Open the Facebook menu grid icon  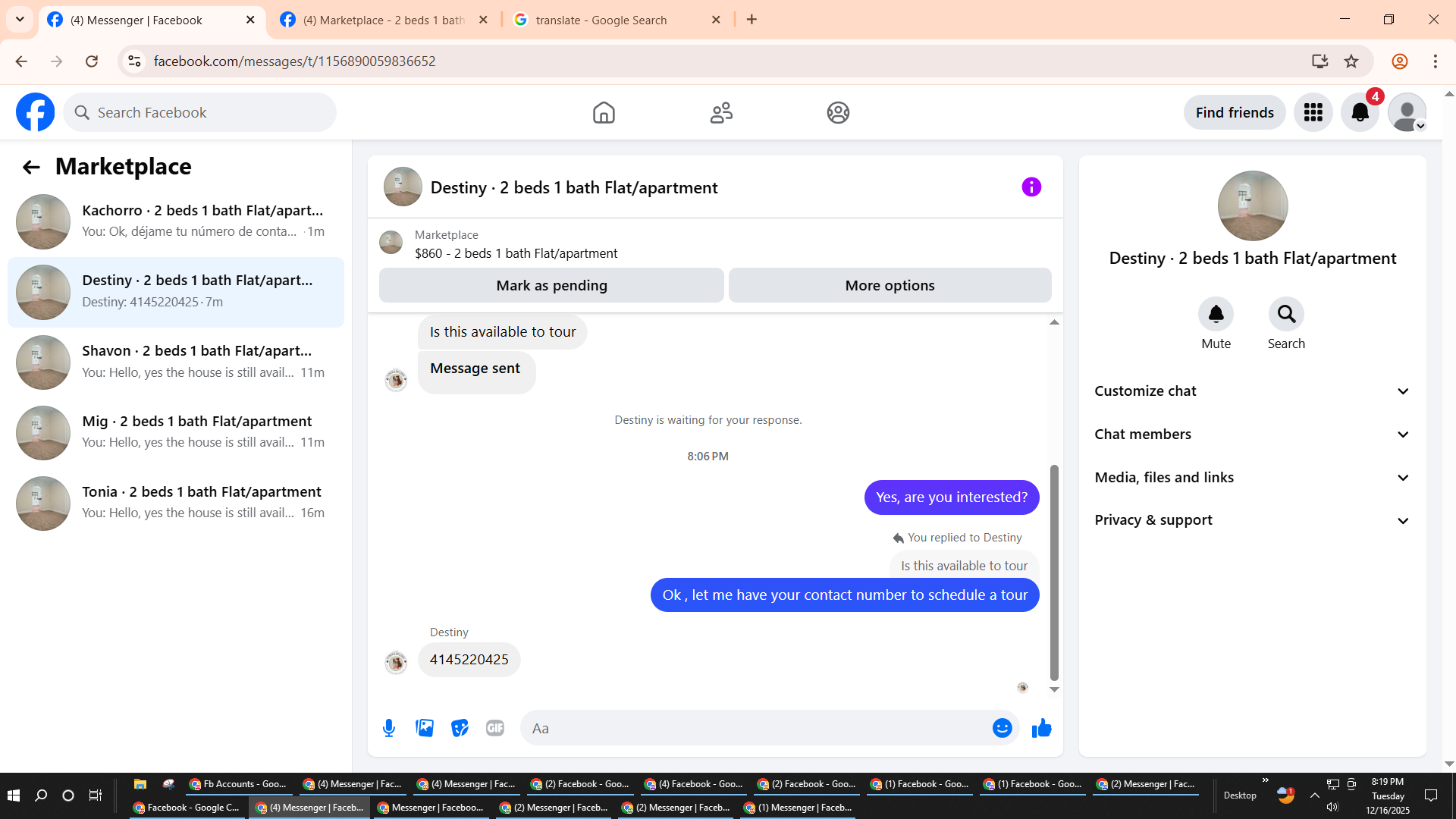[x=1313, y=112]
